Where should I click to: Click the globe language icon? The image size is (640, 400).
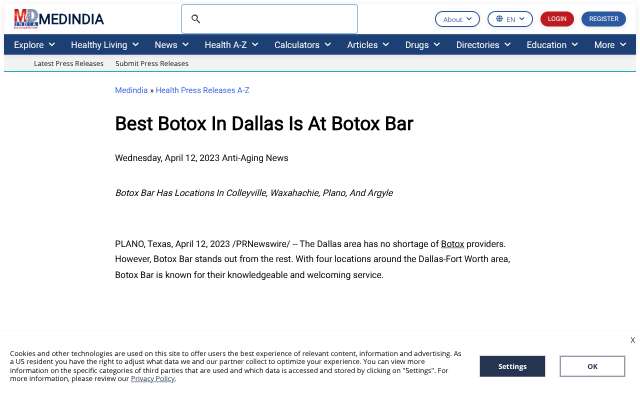pos(499,18)
